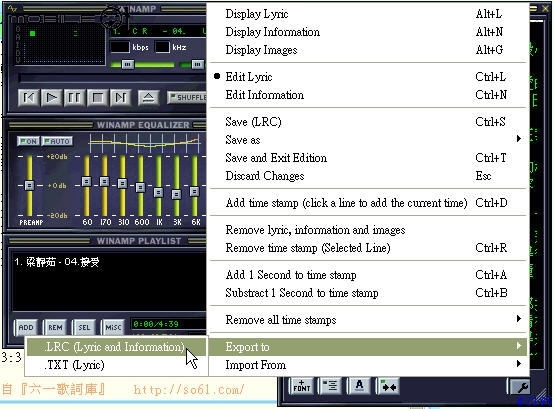Start playback with the Winamp play button
554x409 pixels.
52,97
